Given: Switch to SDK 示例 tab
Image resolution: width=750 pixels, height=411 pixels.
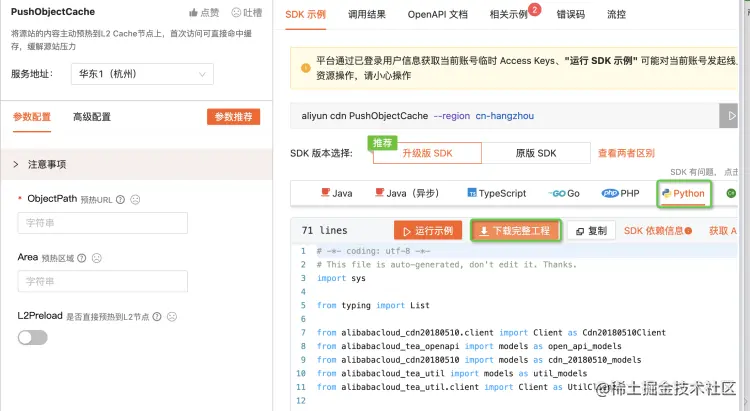Looking at the screenshot, I should pyautogui.click(x=306, y=15).
